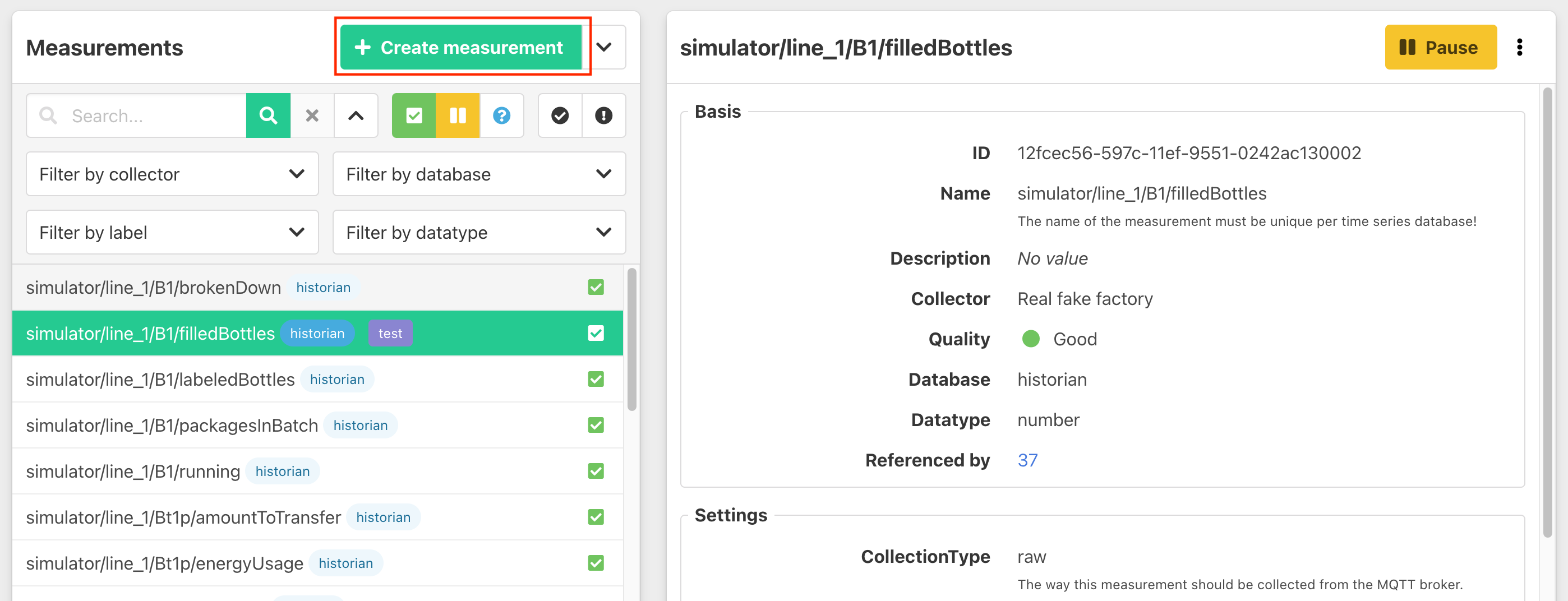Toggle the black checkmark quality filter

pyautogui.click(x=560, y=115)
